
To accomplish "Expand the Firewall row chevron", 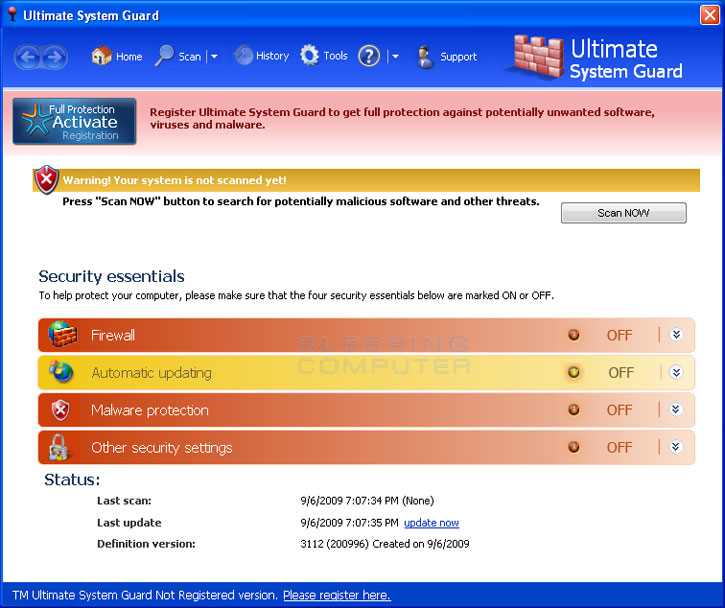I will click(x=676, y=335).
